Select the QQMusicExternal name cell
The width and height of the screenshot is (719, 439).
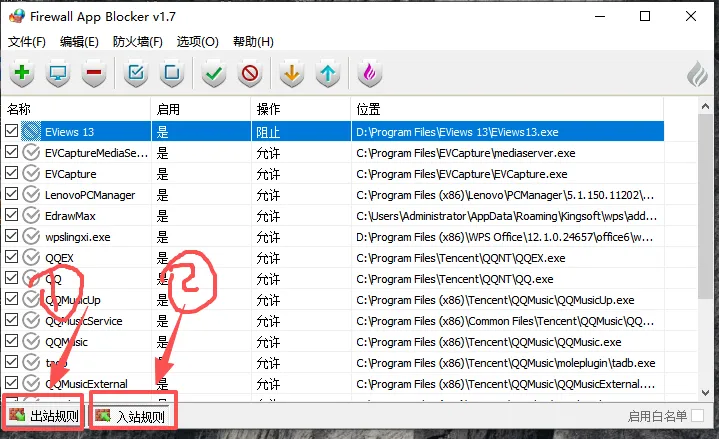click(x=86, y=384)
